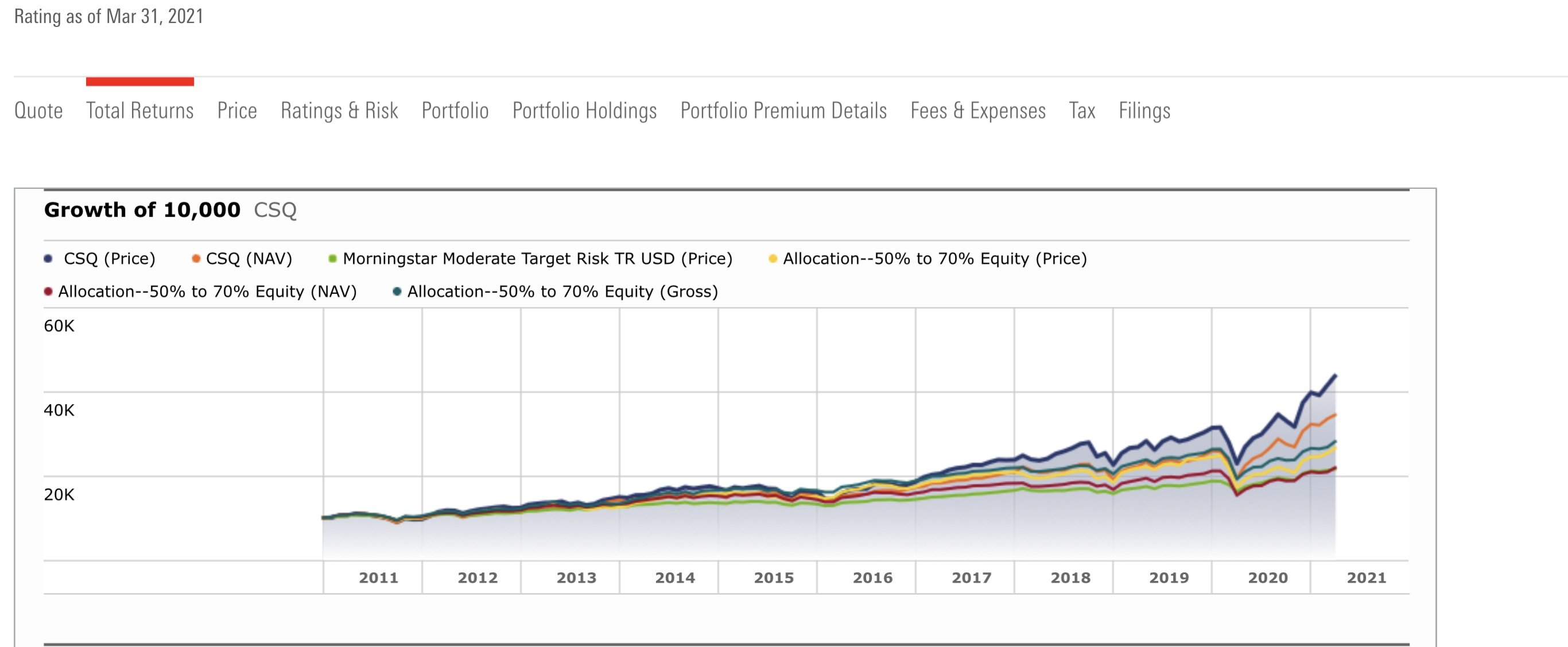Image resolution: width=1568 pixels, height=647 pixels.
Task: View Portfolio Premium Details tab
Action: 783,111
